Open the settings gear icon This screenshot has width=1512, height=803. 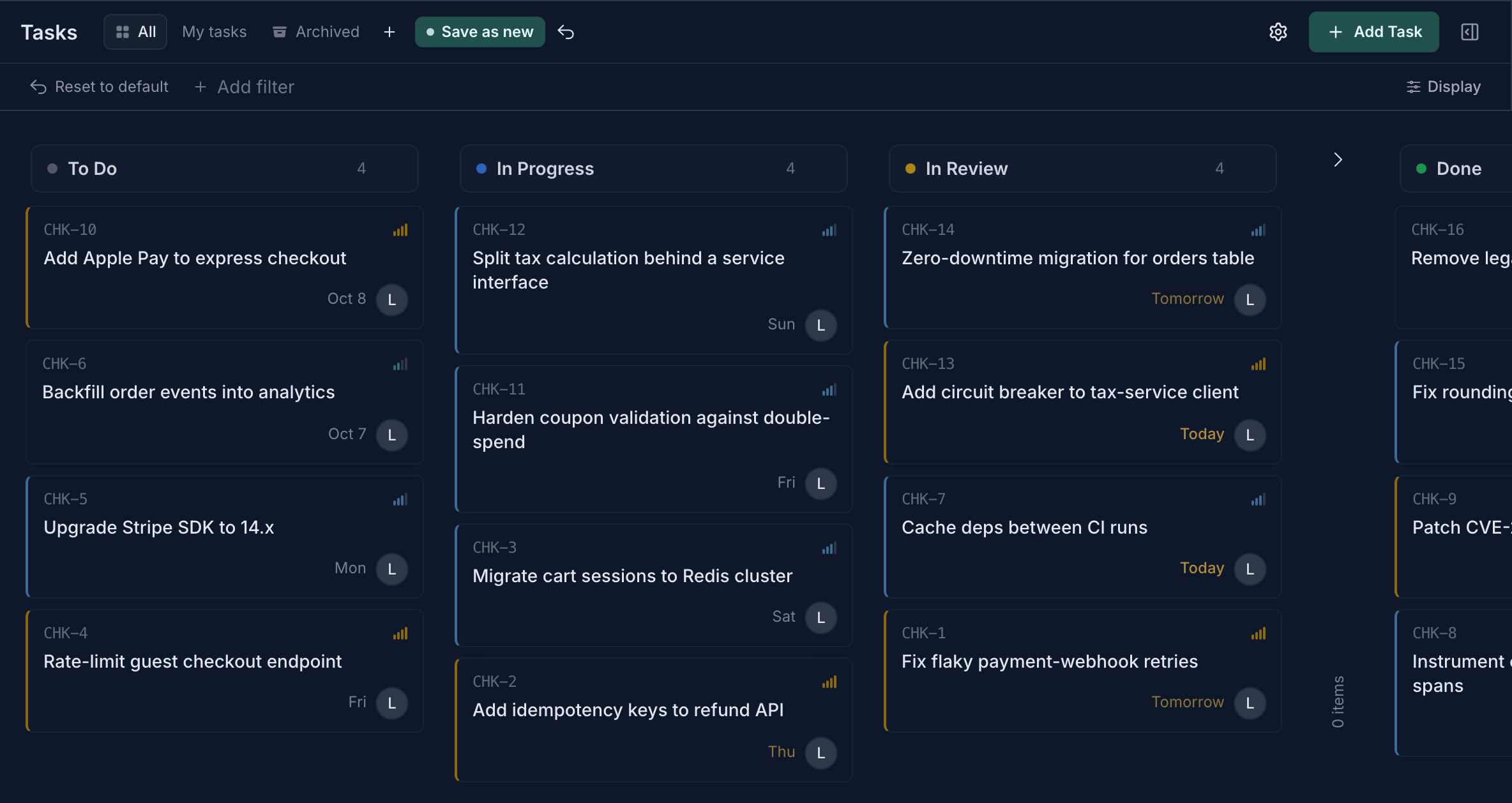(x=1278, y=32)
